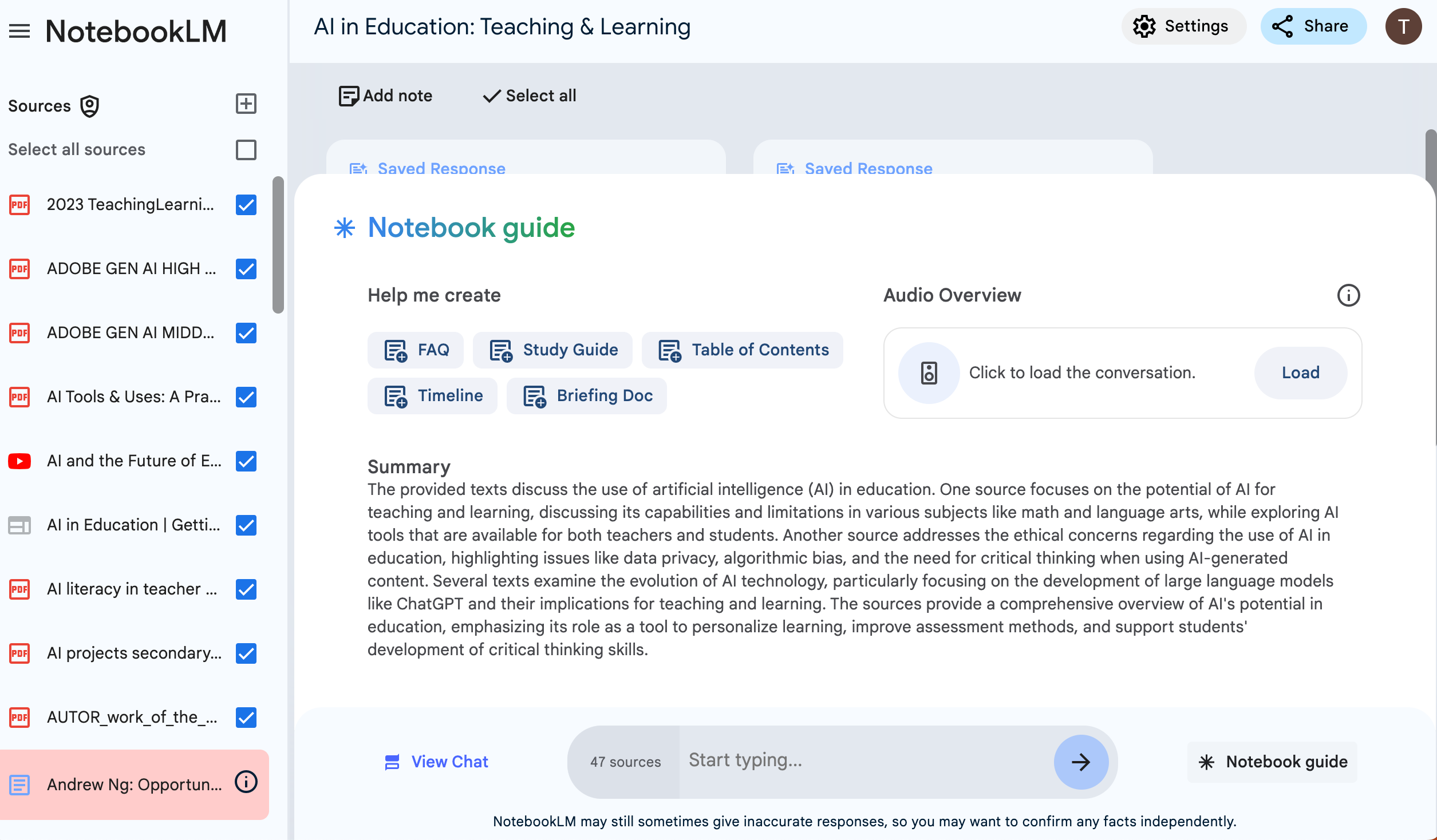Screen dimensions: 1437x840
Task: Uncheck AI projects secondary... source
Action: (246, 653)
